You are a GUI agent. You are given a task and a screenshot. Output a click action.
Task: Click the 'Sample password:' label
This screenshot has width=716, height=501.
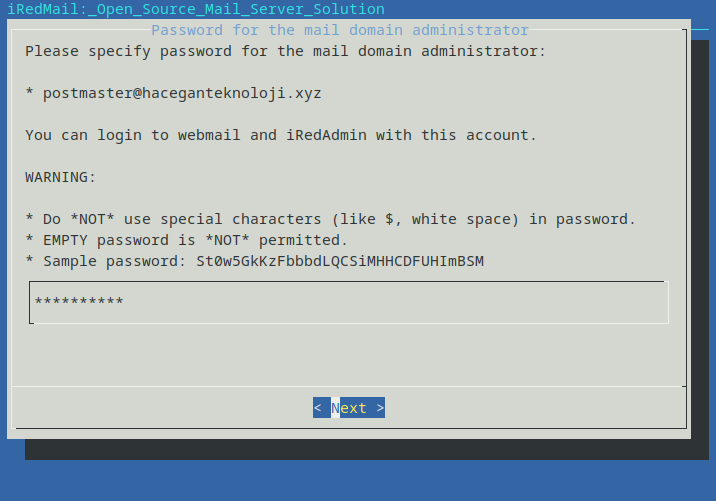tap(114, 261)
